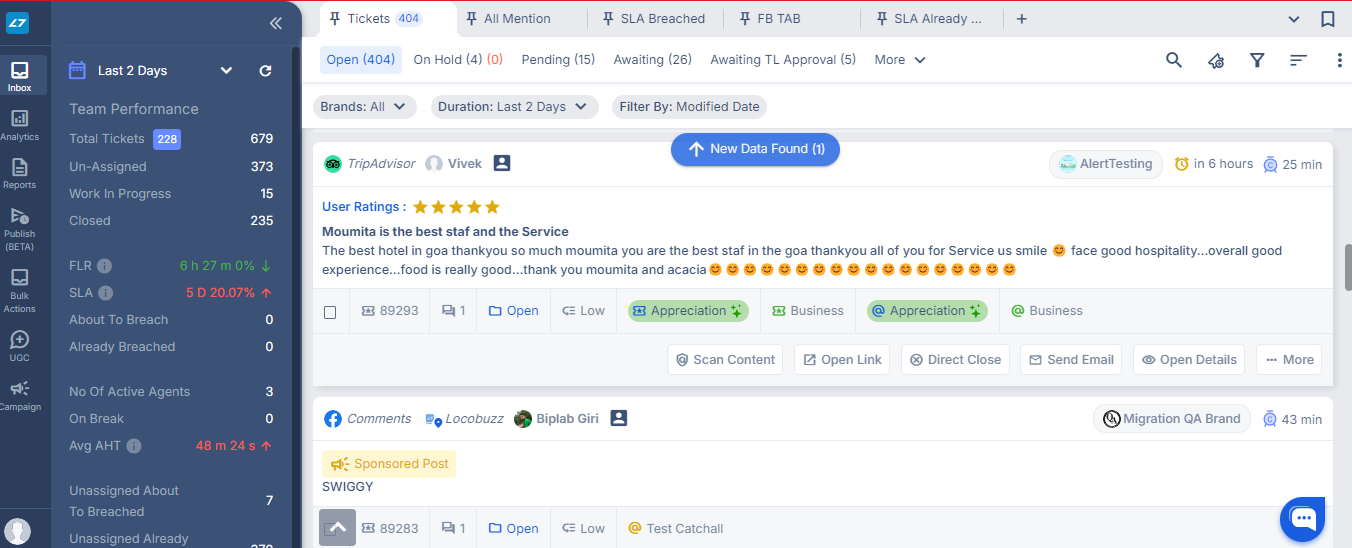Click the user avatar in sidebar
This screenshot has width=1352, height=548.
click(x=18, y=531)
